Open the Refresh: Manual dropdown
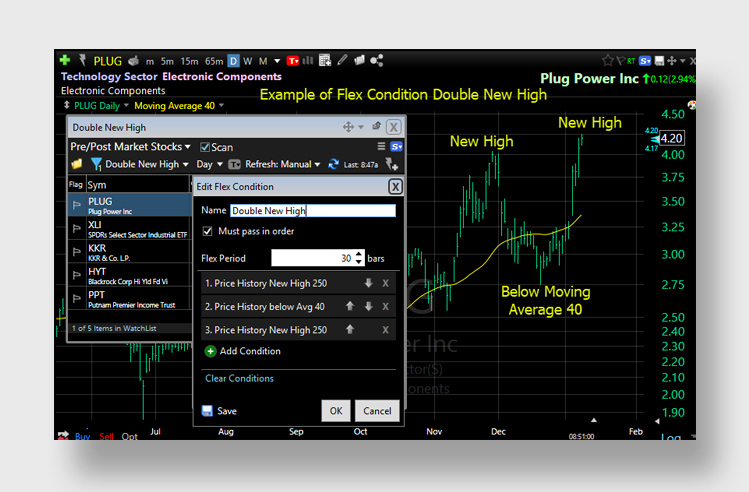Image resolution: width=749 pixels, height=492 pixels. (x=282, y=164)
